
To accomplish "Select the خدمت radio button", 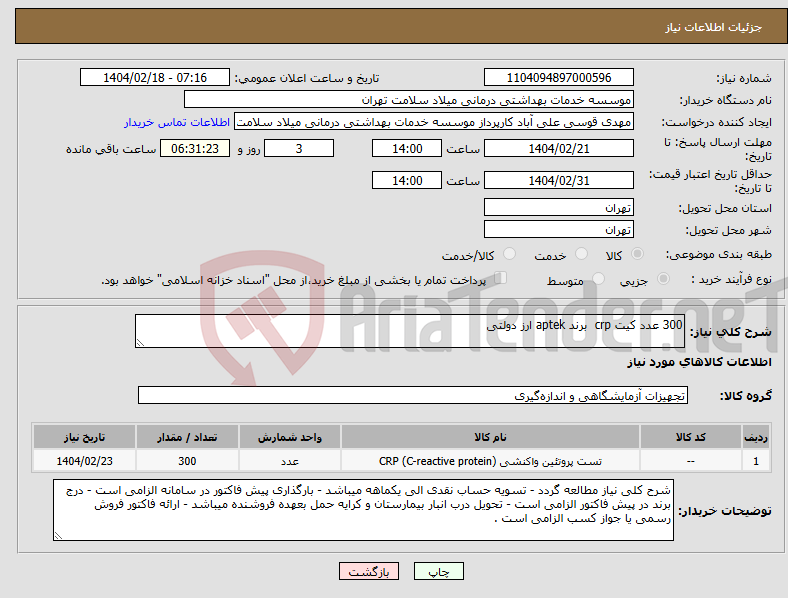I will 581,254.
